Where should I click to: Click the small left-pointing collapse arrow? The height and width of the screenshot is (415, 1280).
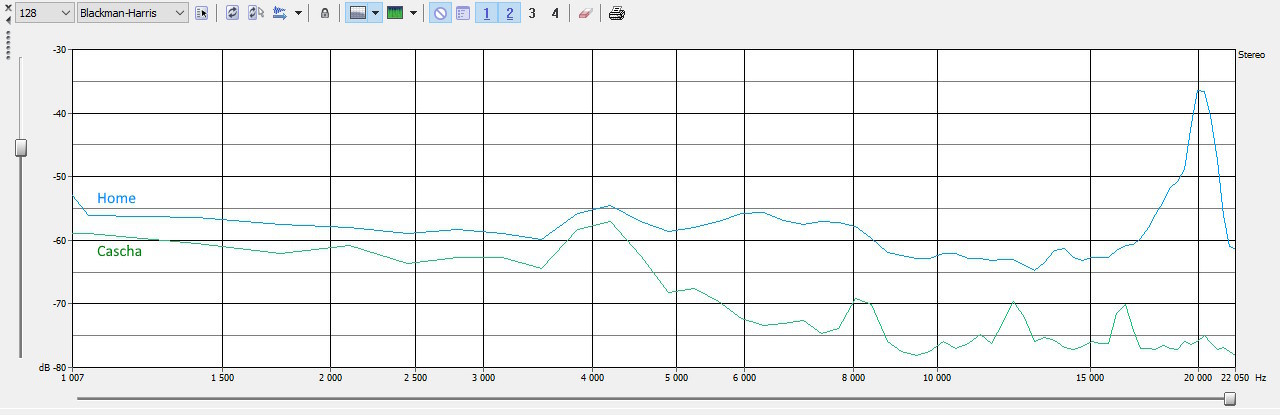[x=7, y=19]
